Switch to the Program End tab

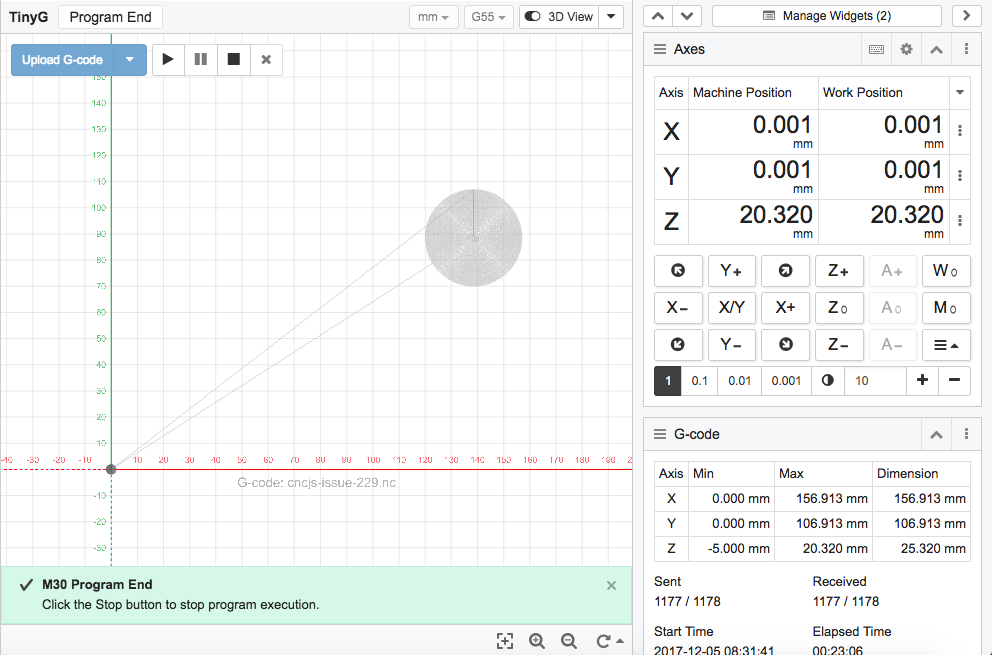(x=109, y=16)
